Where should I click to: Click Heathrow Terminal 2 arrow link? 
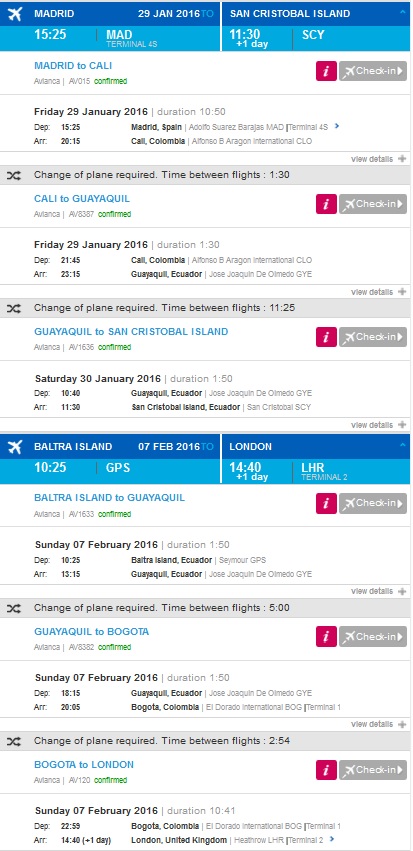coord(332,840)
